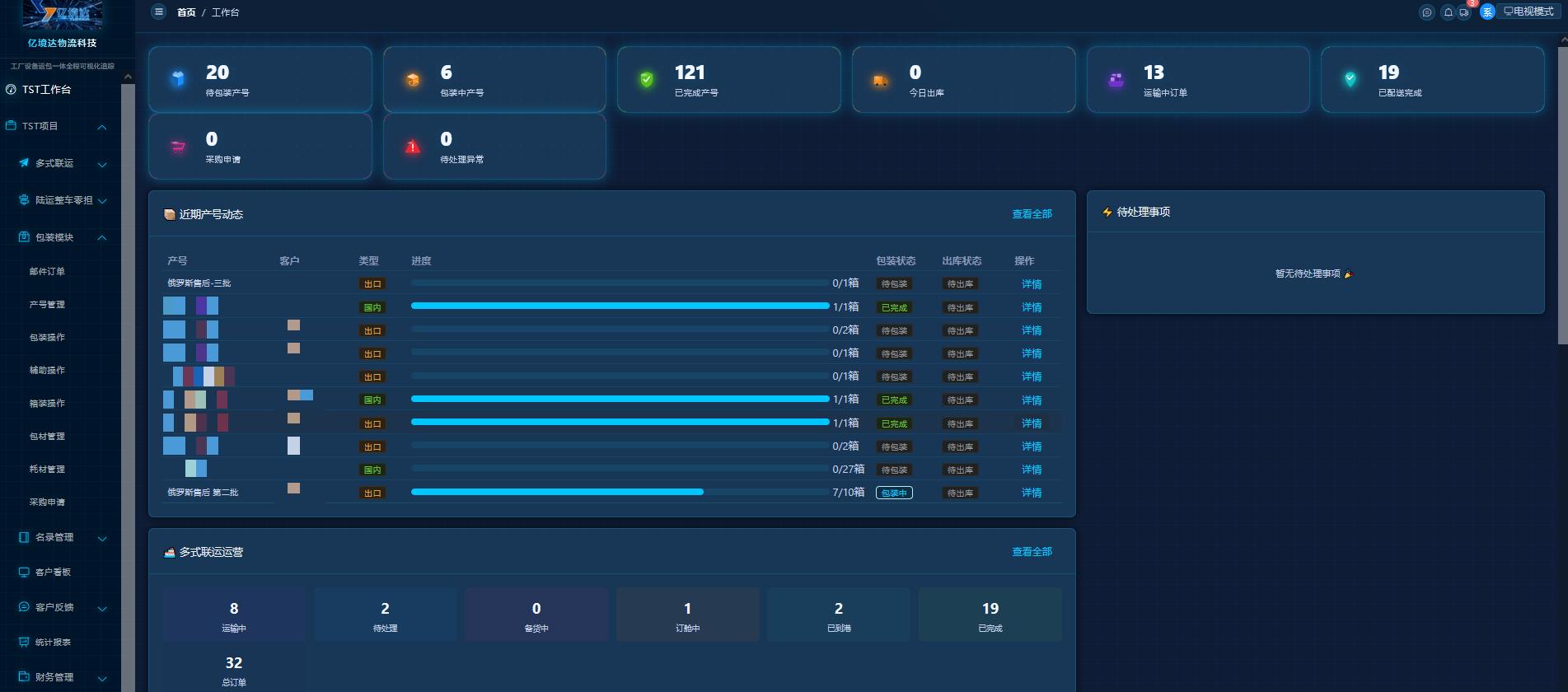Open 产号管理 in the sidebar
Screen dimensions: 1568x692
[x=47, y=304]
